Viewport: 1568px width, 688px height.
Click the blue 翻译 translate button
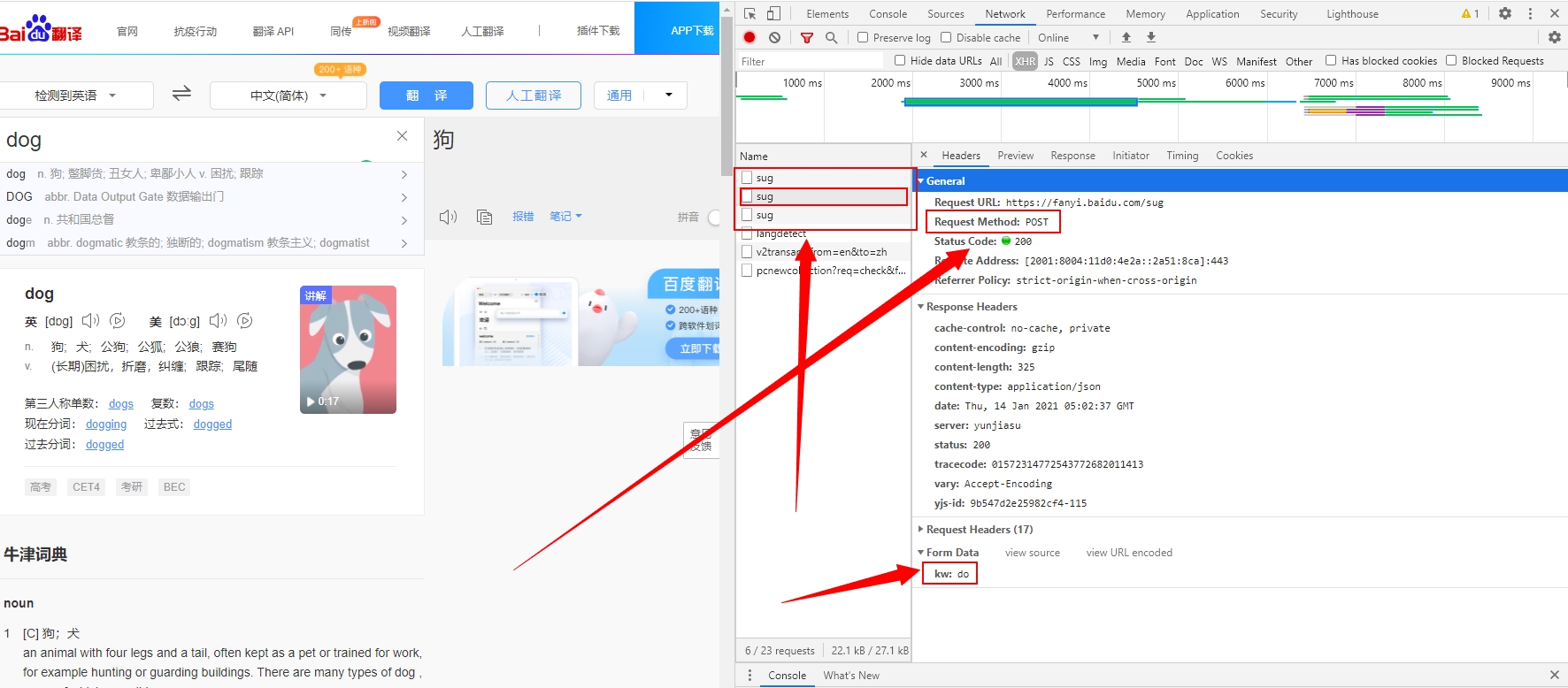coord(427,96)
